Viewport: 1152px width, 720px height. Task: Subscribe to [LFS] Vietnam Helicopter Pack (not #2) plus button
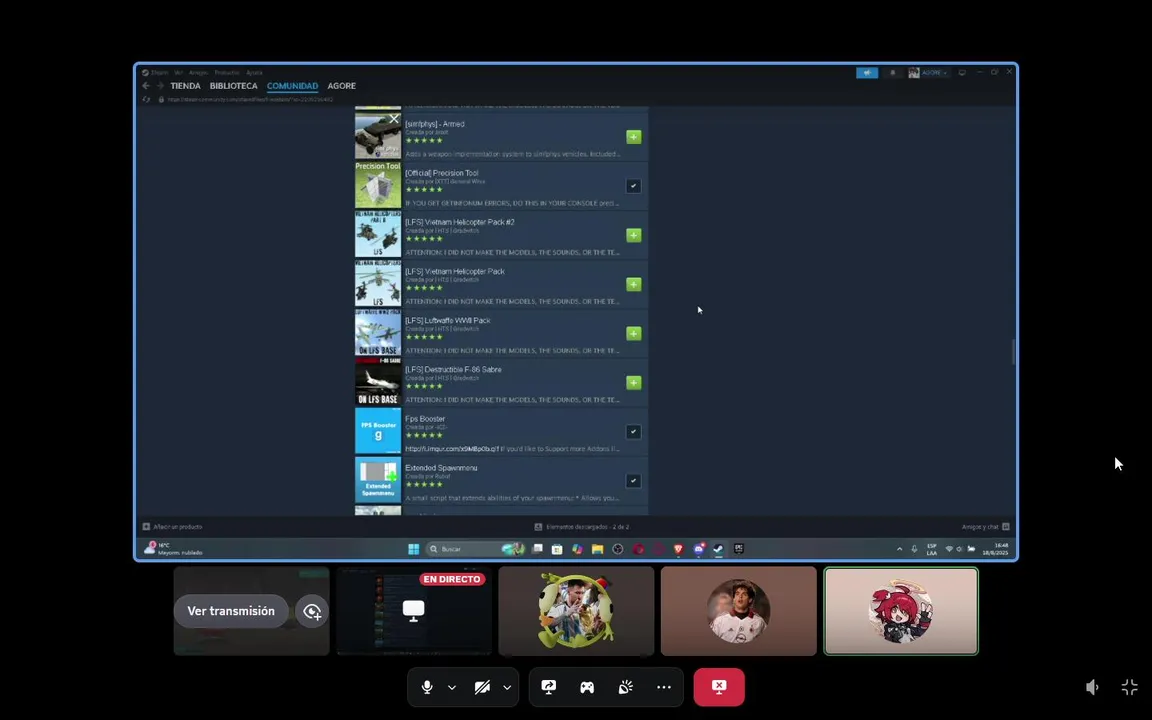click(x=633, y=284)
